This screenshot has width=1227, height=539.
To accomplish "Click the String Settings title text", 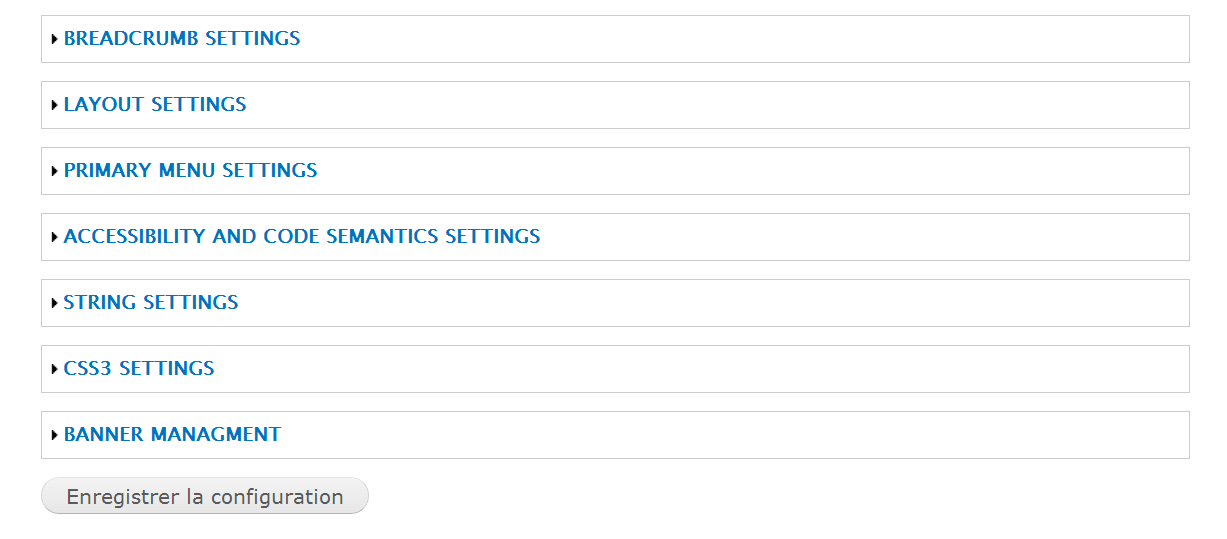I will point(151,303).
